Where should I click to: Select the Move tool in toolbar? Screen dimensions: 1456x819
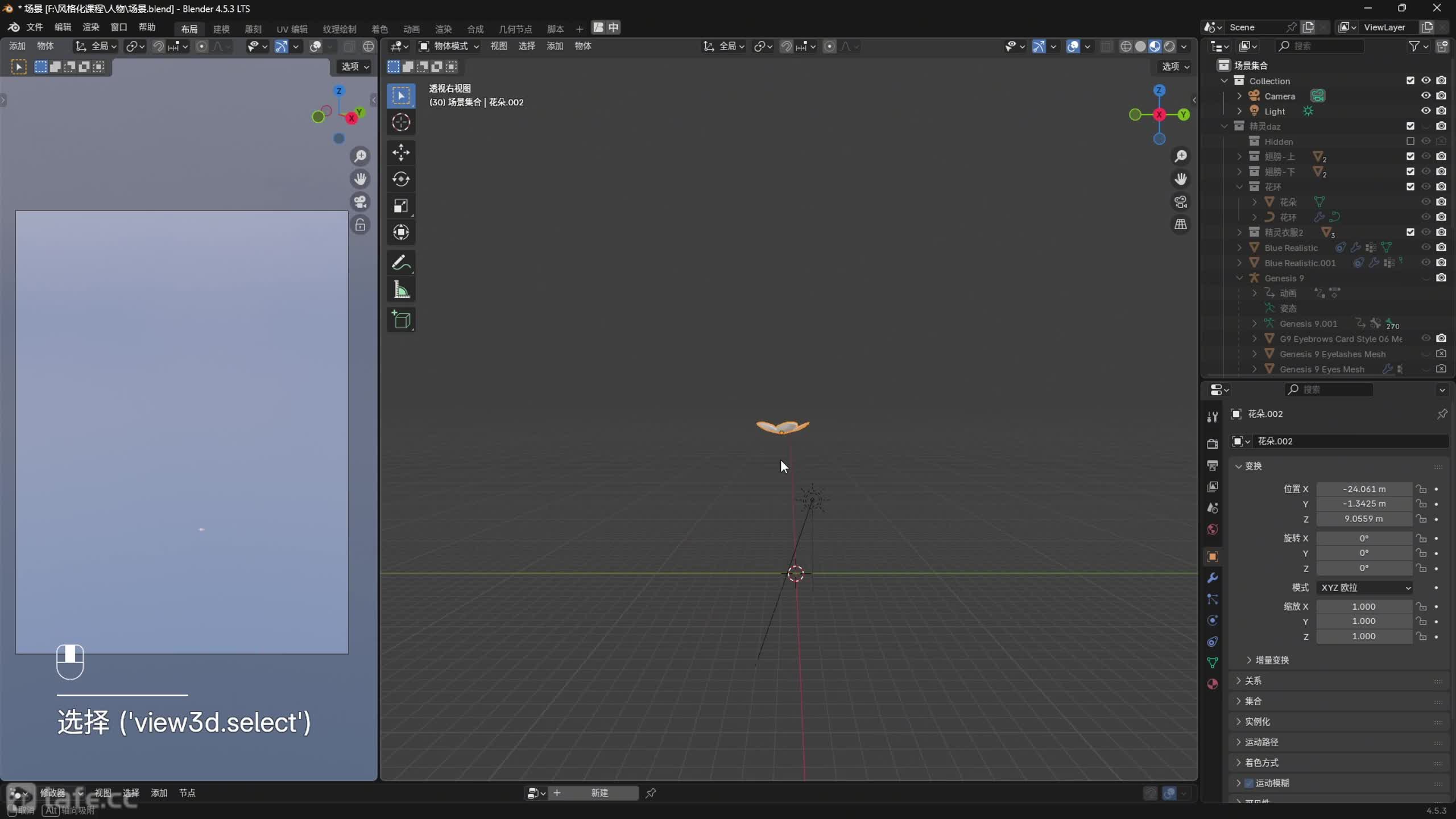401,152
